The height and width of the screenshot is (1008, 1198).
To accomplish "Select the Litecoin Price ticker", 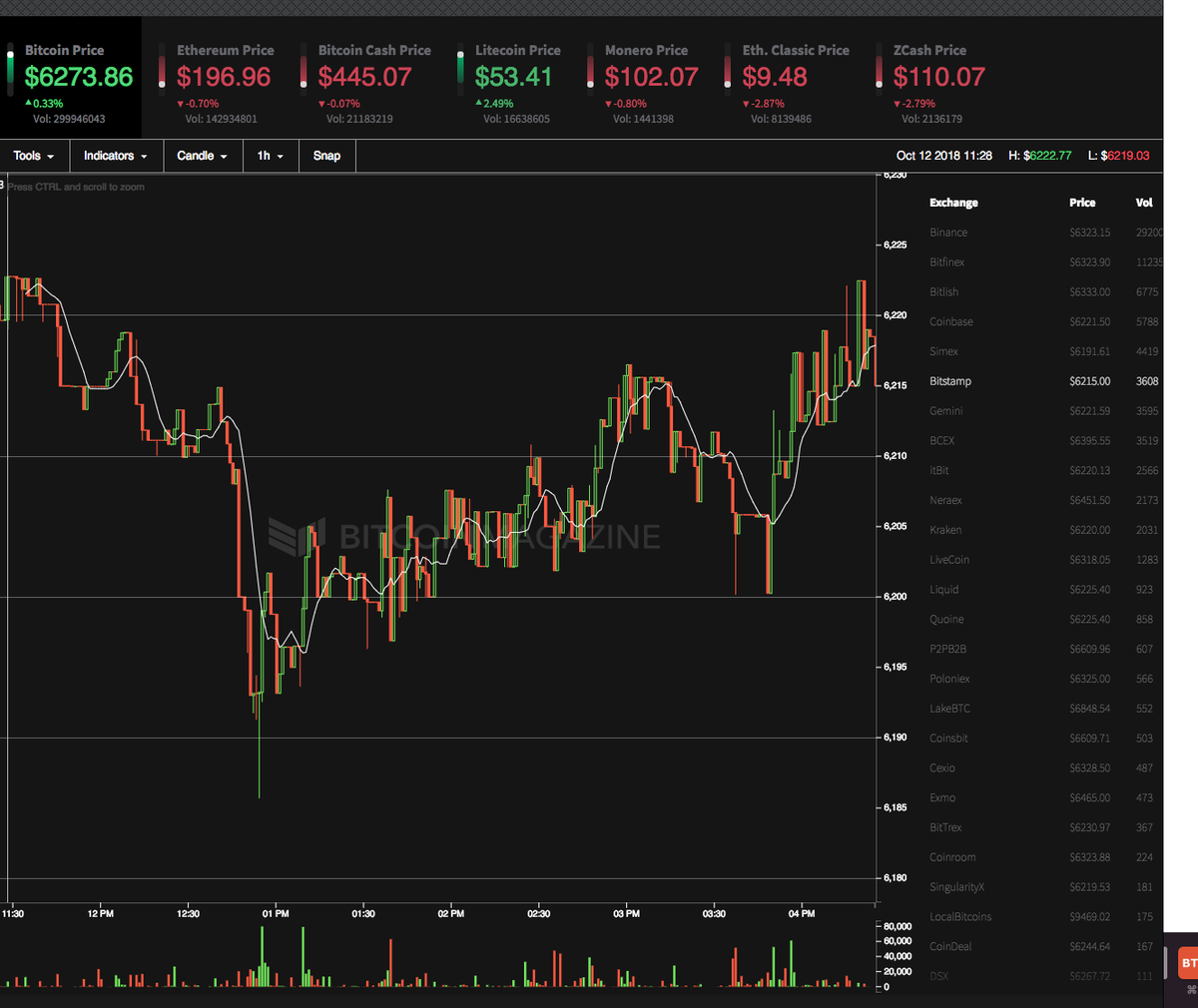I will tap(511, 83).
